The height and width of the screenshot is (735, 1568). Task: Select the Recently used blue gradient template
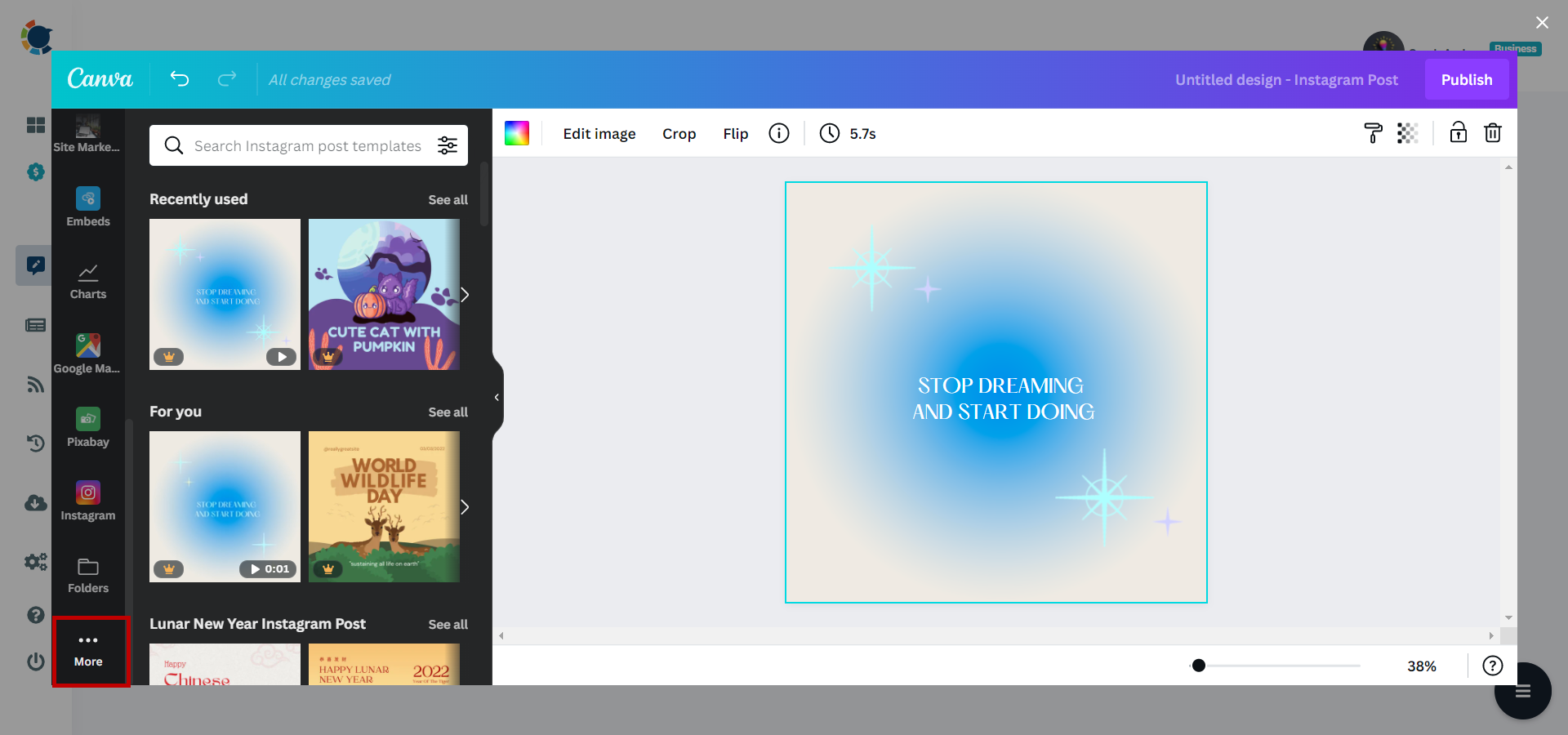point(225,294)
